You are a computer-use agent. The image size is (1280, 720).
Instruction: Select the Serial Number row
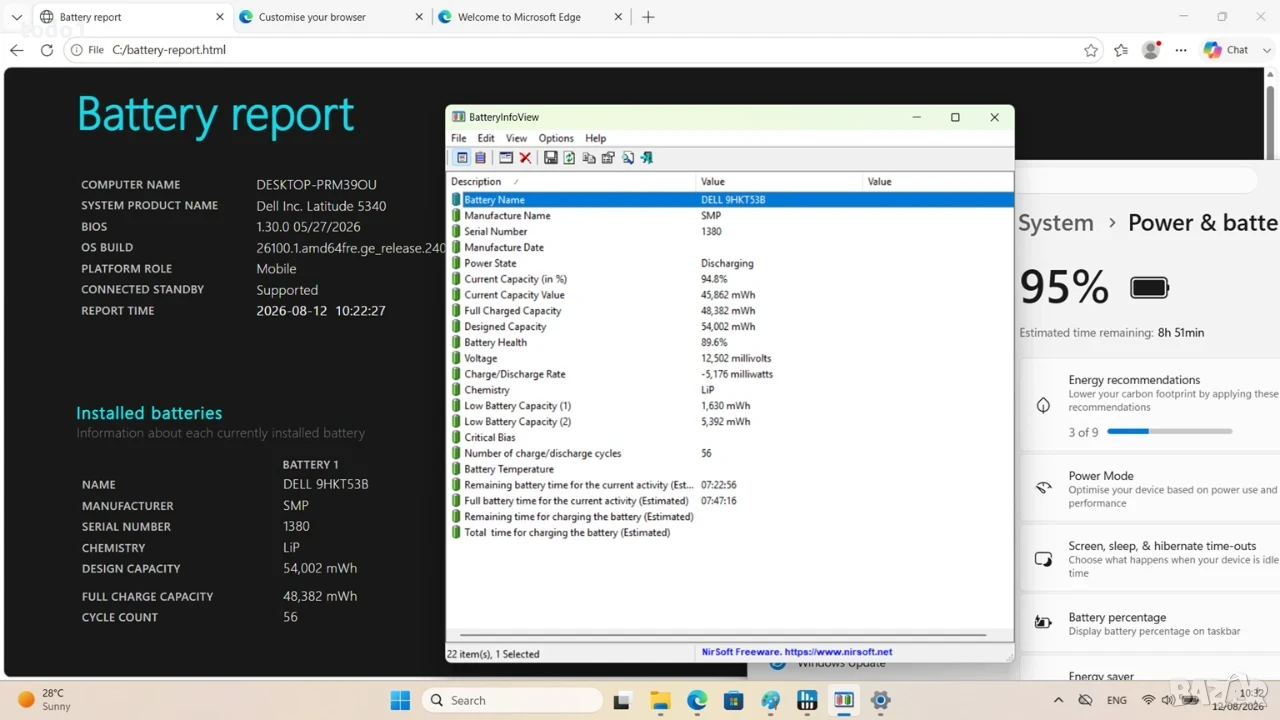pos(730,232)
